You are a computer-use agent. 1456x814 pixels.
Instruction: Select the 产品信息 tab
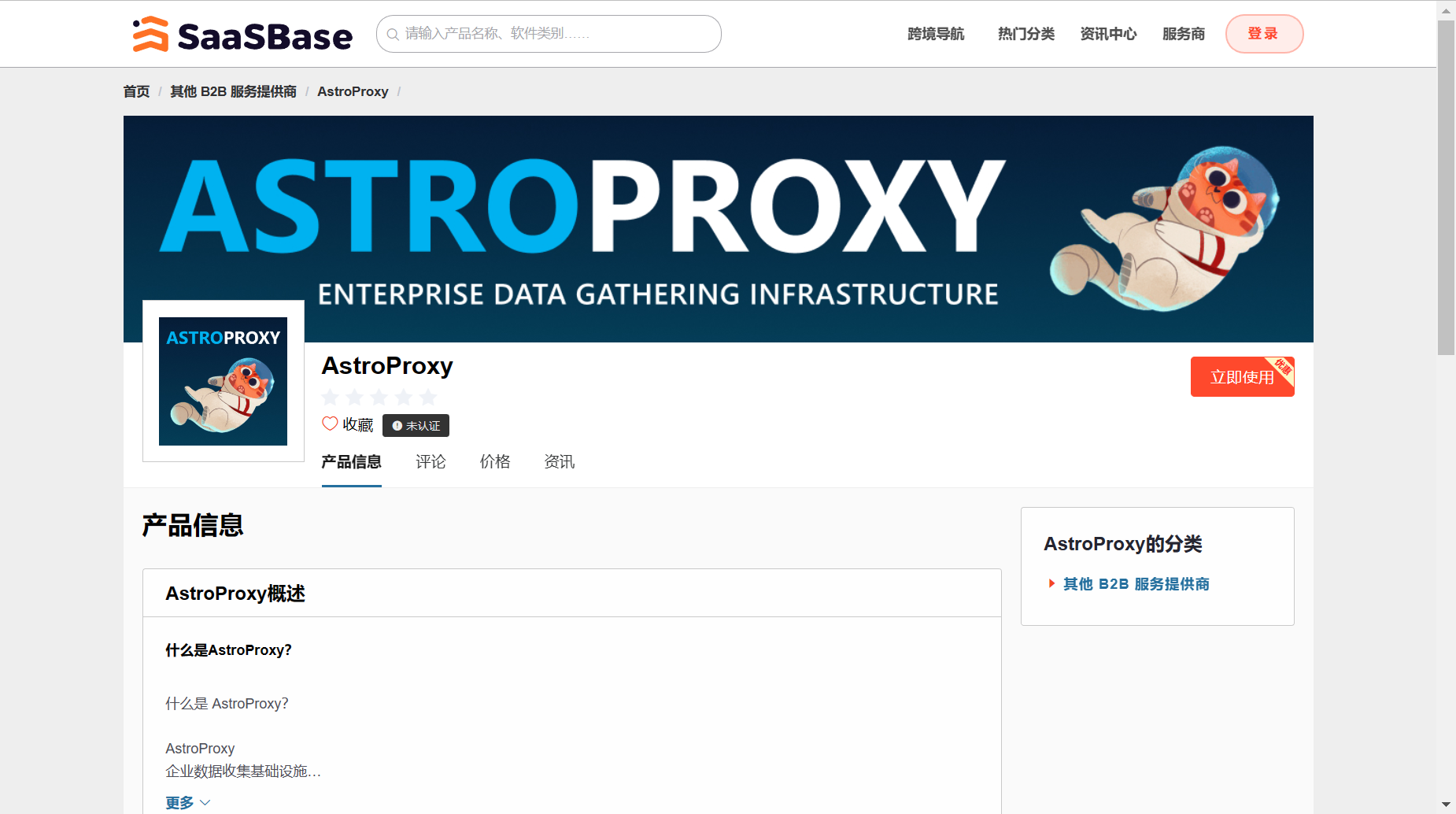tap(352, 462)
